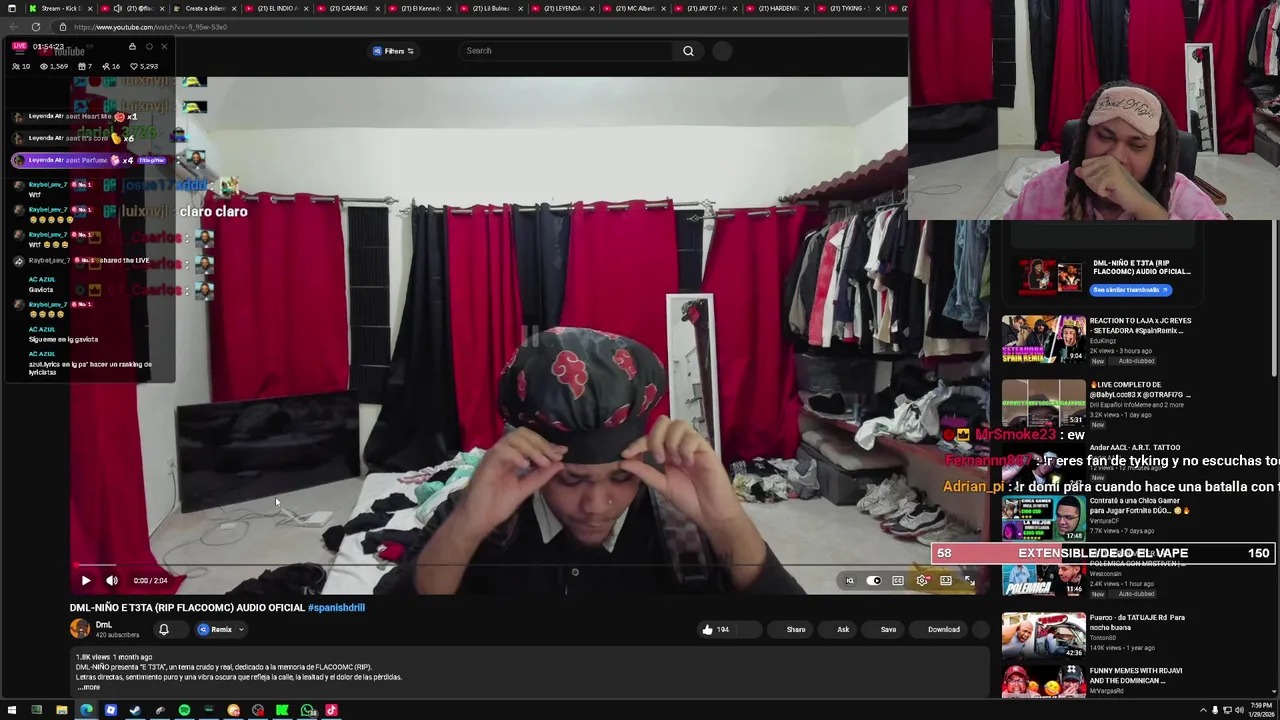The width and height of the screenshot is (1280, 720).
Task: Click the browser address bar URL
Action: point(150,27)
